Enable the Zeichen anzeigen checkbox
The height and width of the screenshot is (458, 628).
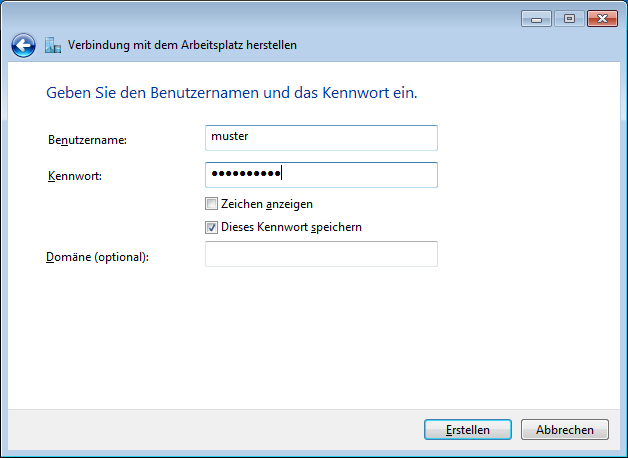click(x=211, y=204)
